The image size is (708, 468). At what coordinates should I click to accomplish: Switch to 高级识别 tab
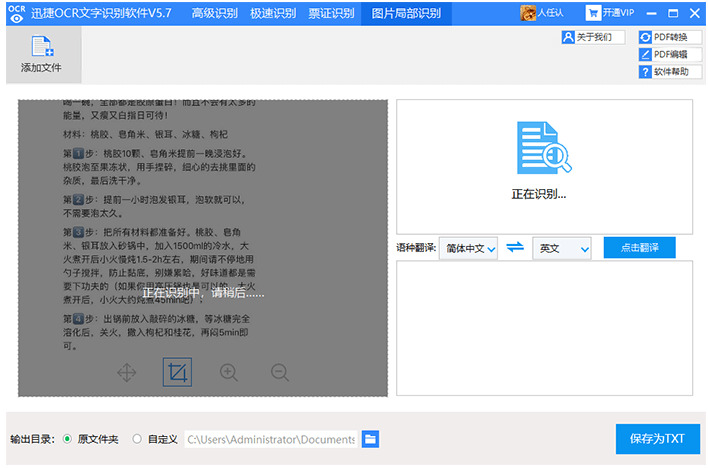pos(215,13)
